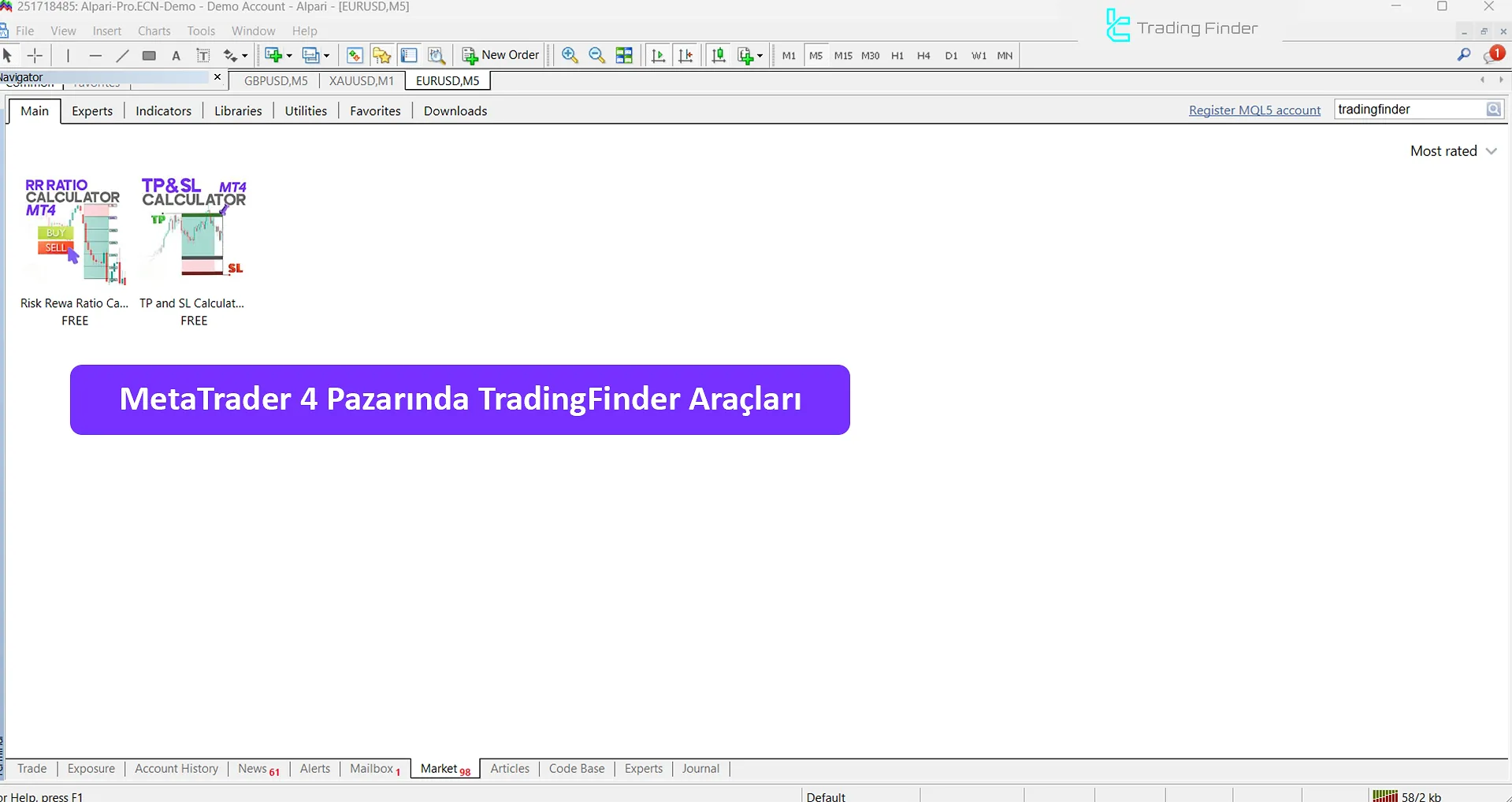Expand the Most rated sort dropdown
The width and height of the screenshot is (1512, 802).
pyautogui.click(x=1454, y=151)
